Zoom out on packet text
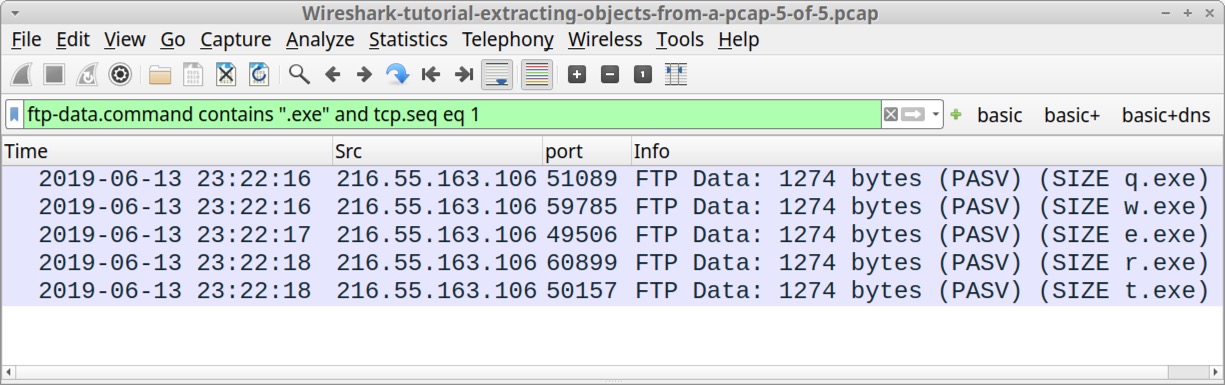The height and width of the screenshot is (385, 1225). (x=610, y=74)
